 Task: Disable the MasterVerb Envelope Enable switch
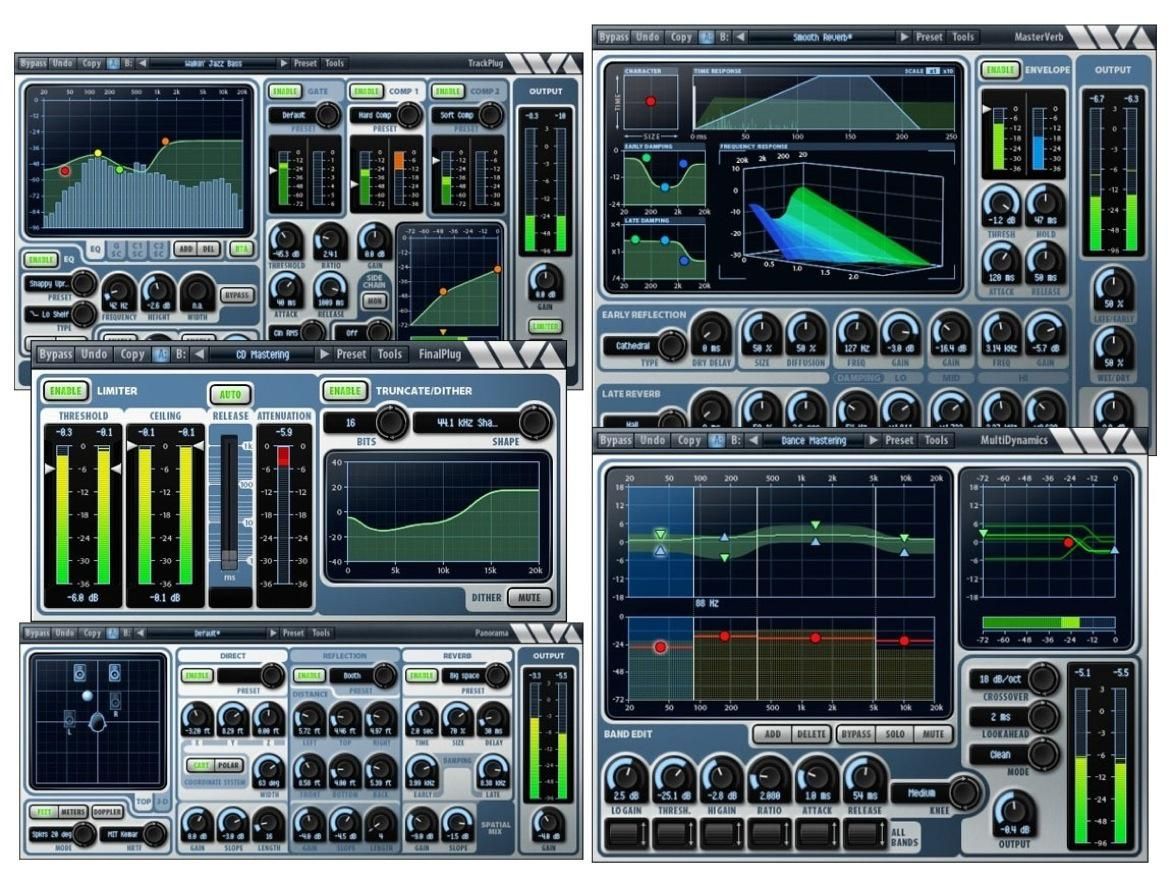[997, 70]
